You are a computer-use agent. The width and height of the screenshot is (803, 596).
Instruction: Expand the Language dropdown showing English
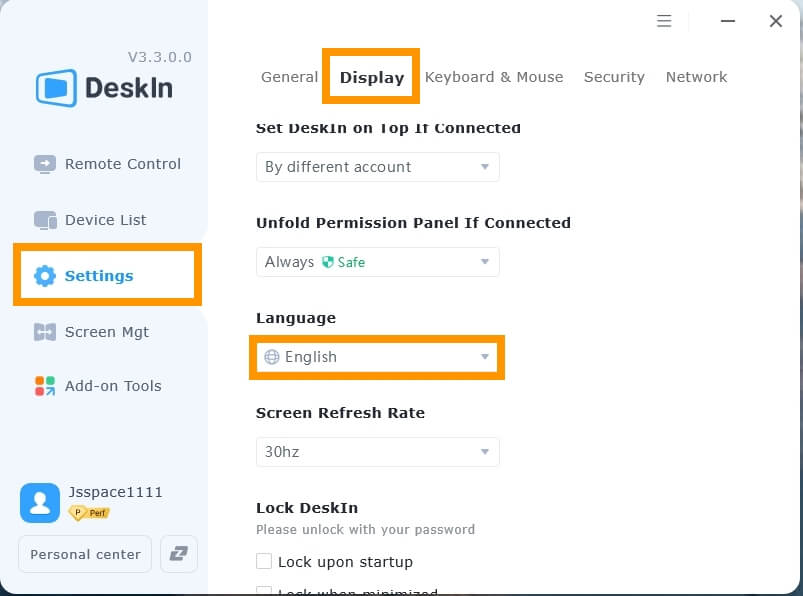(377, 357)
